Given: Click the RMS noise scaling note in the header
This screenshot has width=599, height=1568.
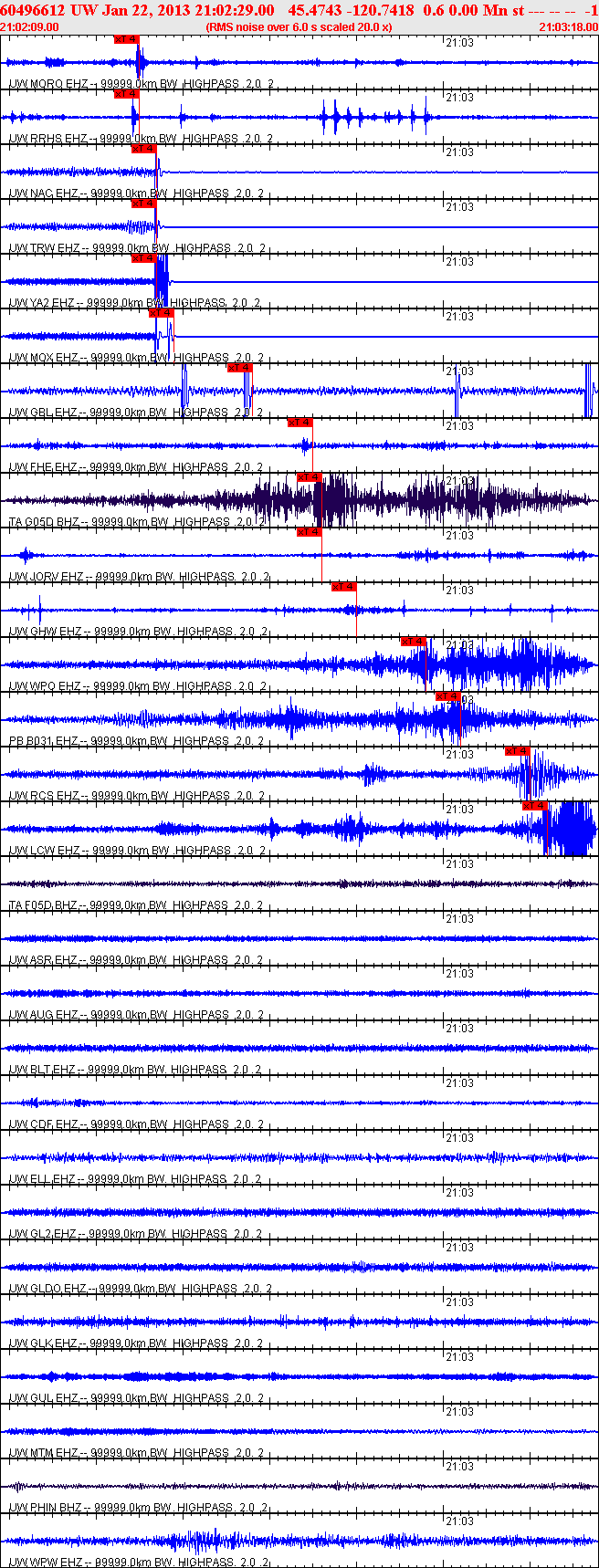Looking at the screenshot, I should coord(299,27).
